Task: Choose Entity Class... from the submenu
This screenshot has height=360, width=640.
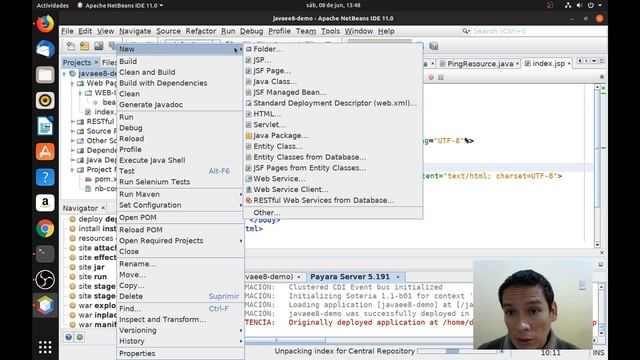Action: [x=333, y=146]
